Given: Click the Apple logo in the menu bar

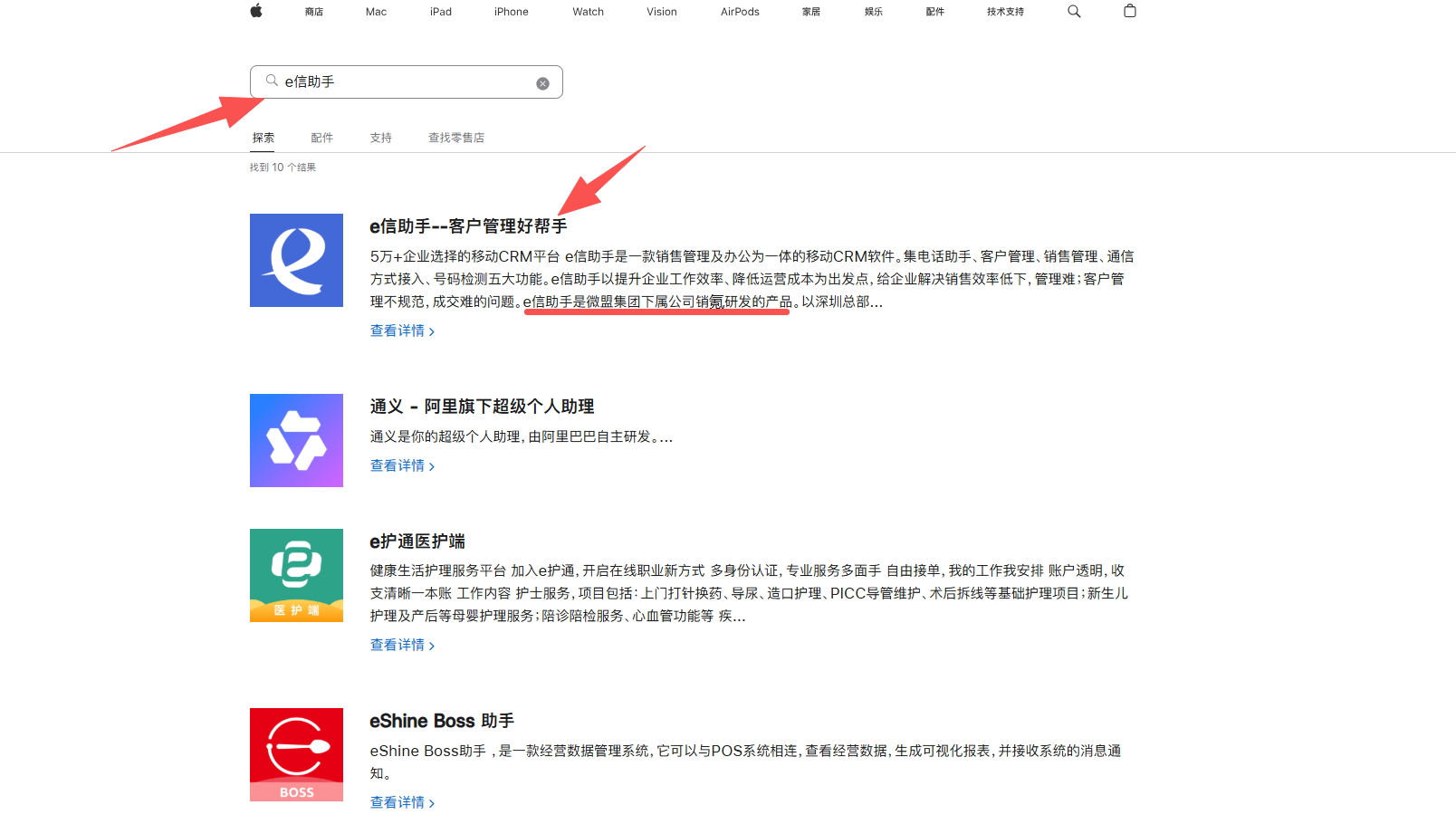Looking at the screenshot, I should click(x=256, y=11).
